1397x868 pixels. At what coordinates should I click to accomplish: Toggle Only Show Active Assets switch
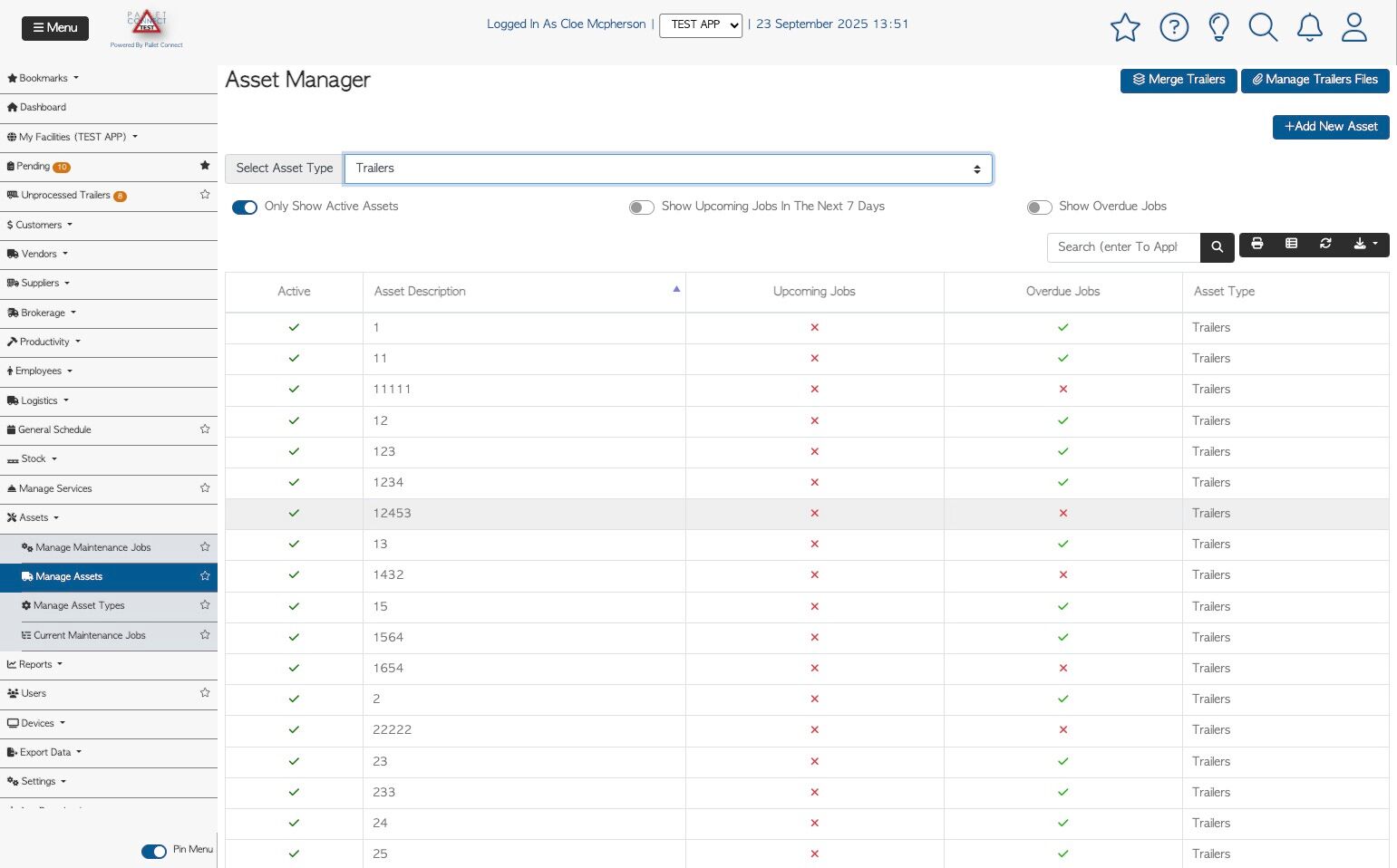point(245,207)
